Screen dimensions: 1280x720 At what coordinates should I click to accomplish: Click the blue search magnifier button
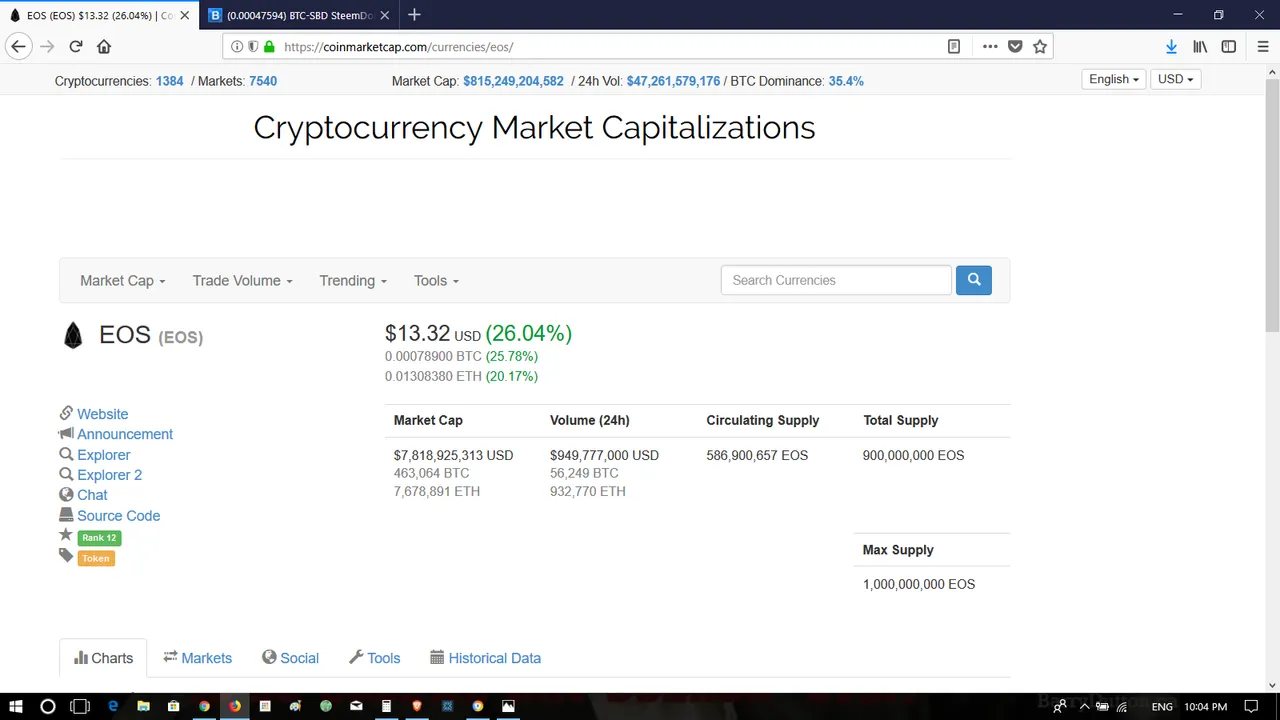point(973,280)
